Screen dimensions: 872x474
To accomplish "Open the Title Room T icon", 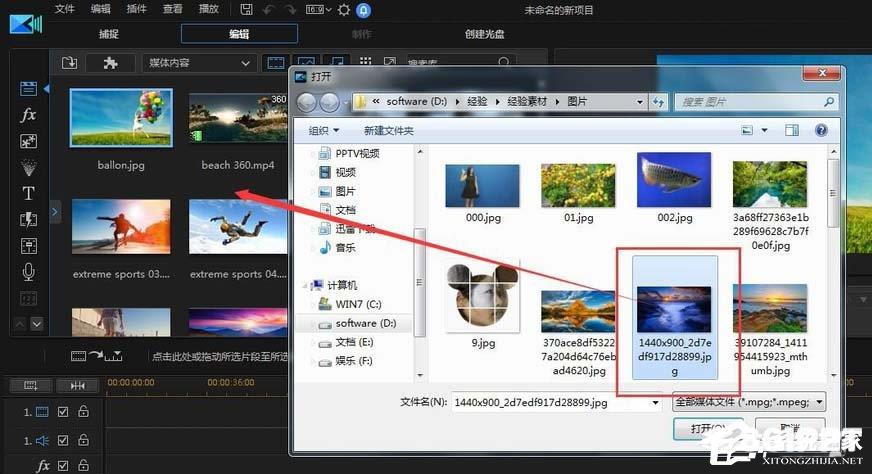I will 28,193.
